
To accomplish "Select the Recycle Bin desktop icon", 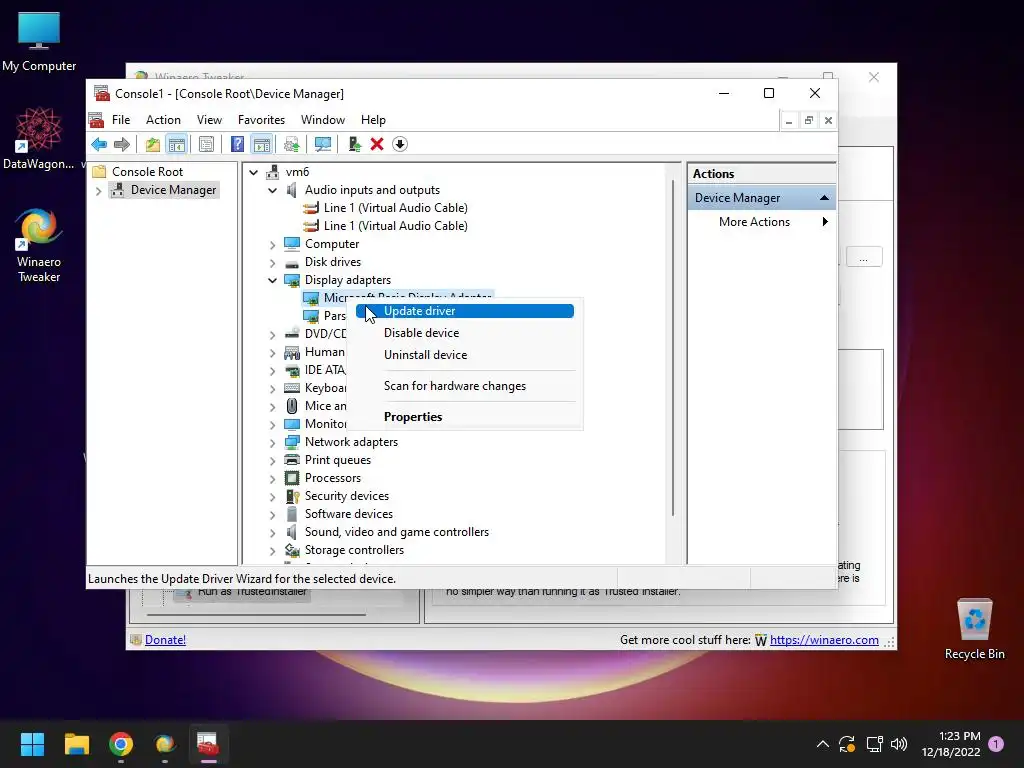I will (974, 630).
